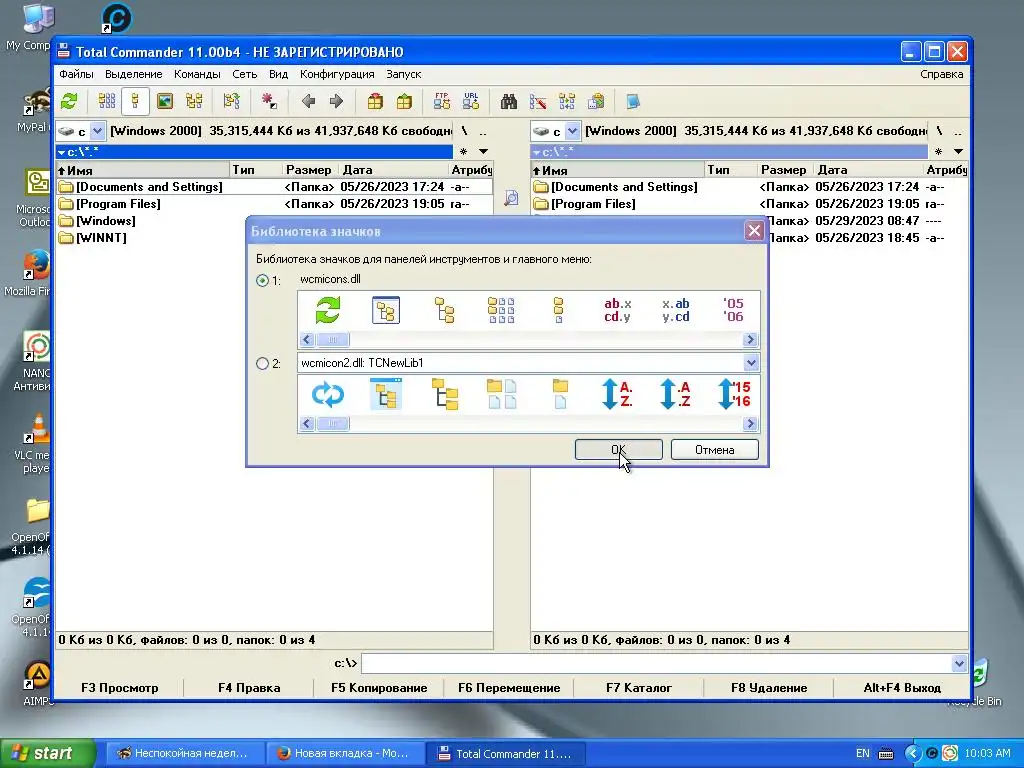Show the directory tree toolbar icon
The height and width of the screenshot is (768, 1024).
pos(194,101)
